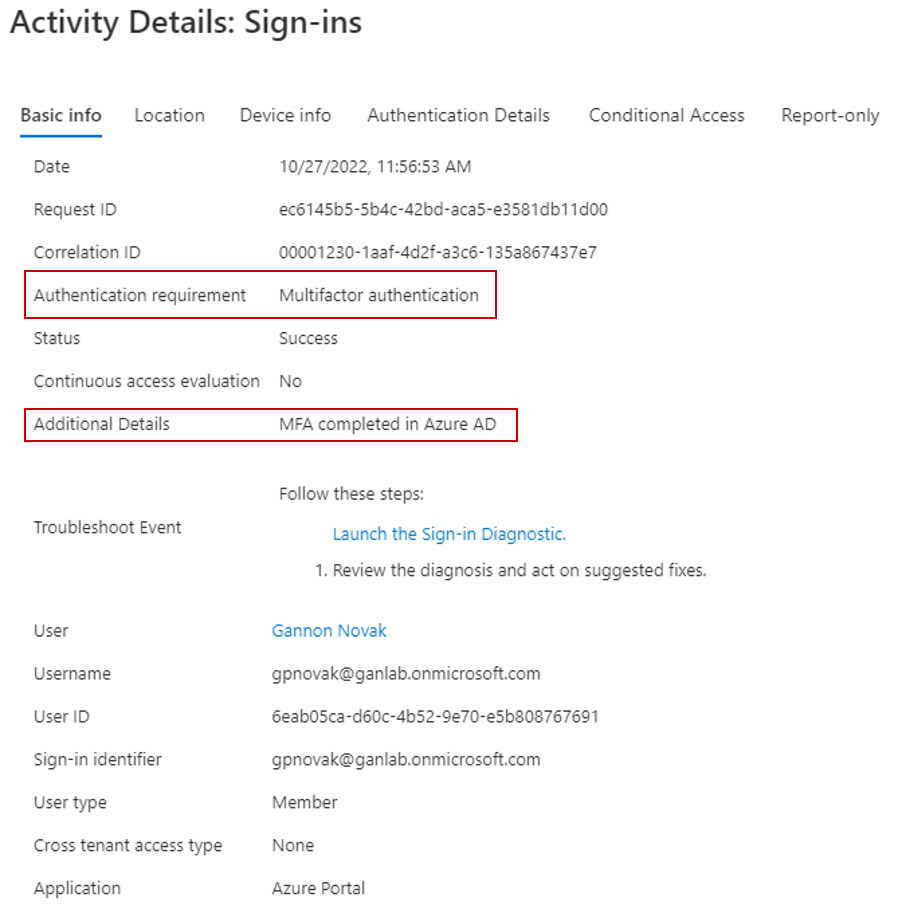
Task: Click the sign-in date and time value
Action: 375,167
